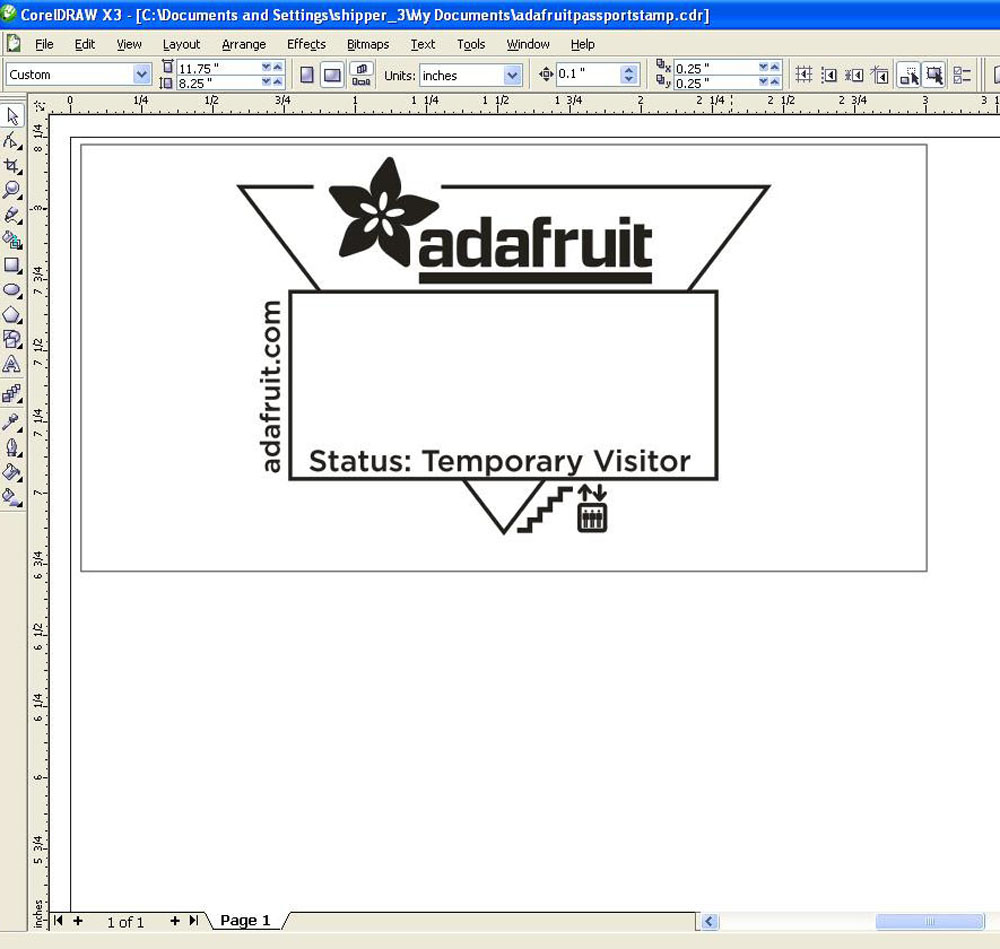Go to the last page button
Viewport: 1000px width, 949px height.
[193, 920]
